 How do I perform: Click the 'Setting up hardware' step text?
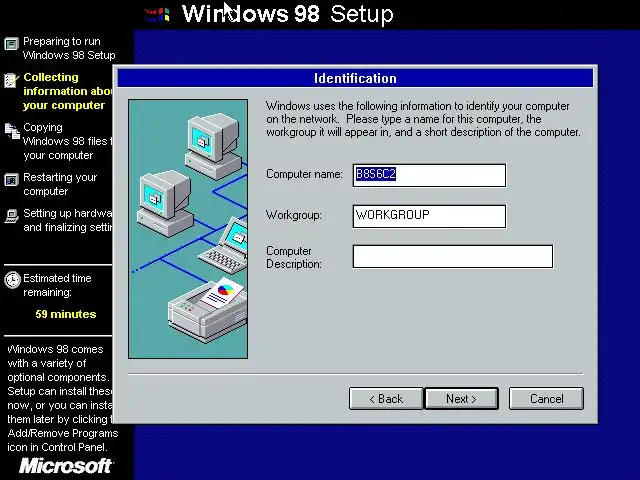click(68, 220)
